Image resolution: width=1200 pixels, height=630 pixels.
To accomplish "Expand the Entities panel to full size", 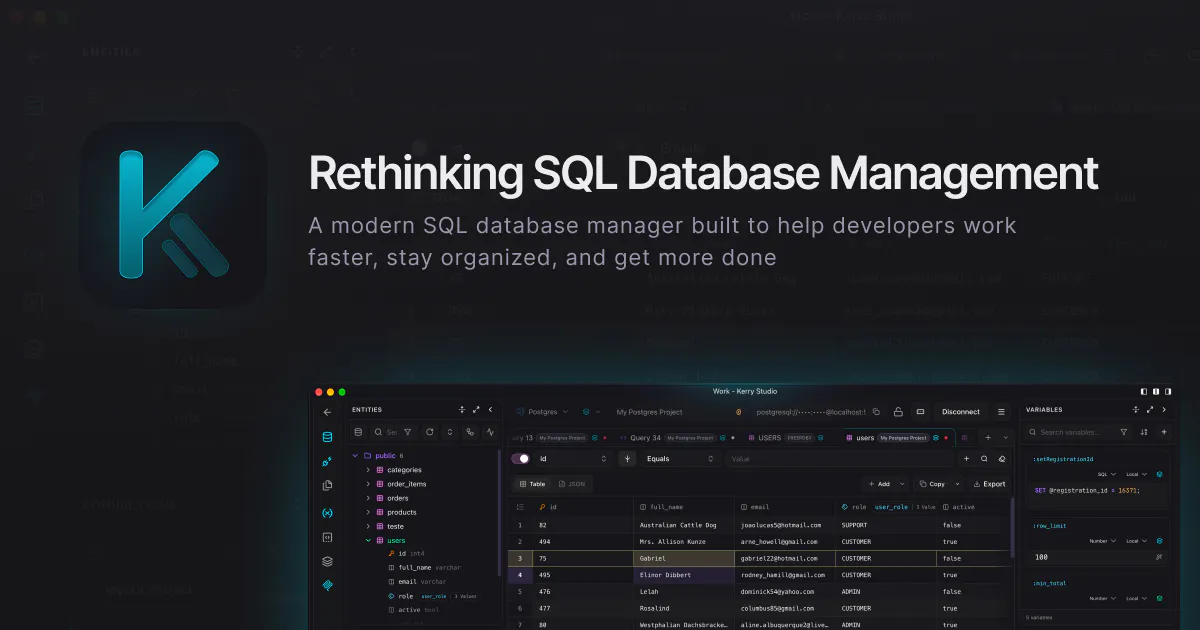I will coord(476,409).
